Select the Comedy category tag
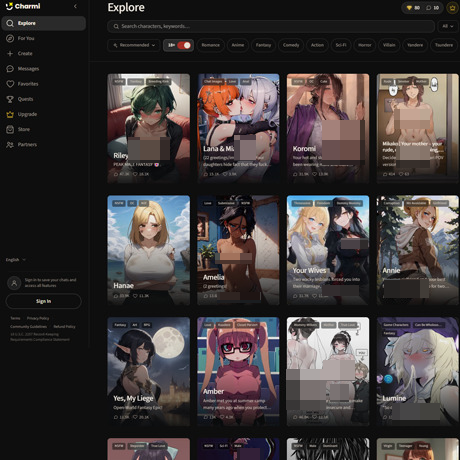This screenshot has width=460, height=460. [291, 45]
